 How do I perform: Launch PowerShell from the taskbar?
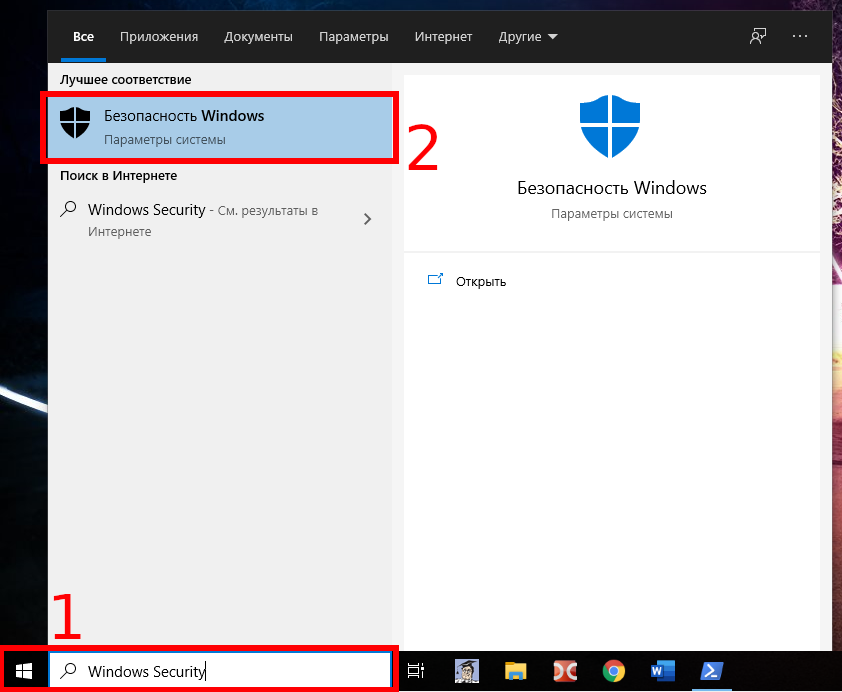coord(712,671)
